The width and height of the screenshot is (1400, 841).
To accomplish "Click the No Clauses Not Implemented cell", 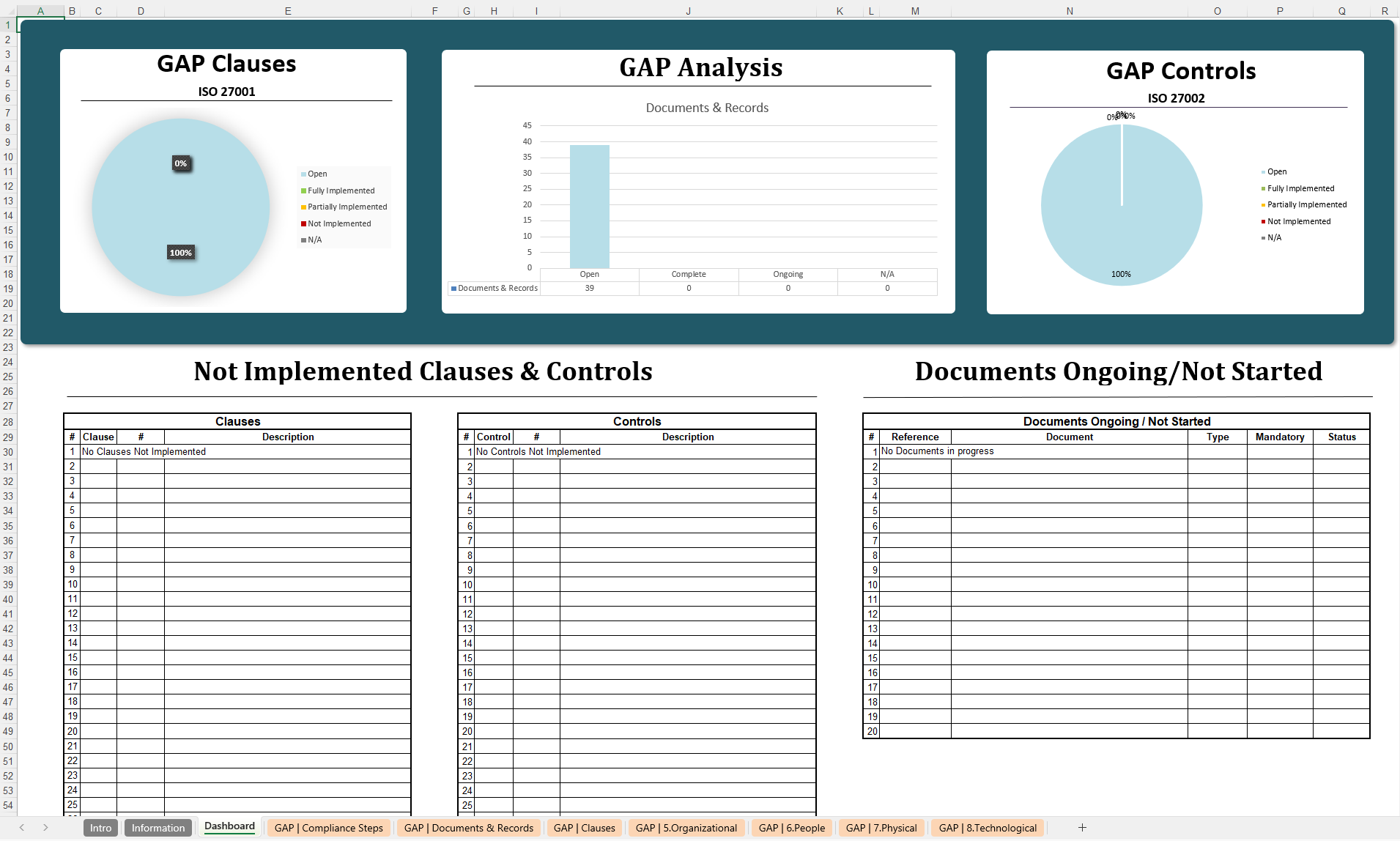I will click(x=144, y=451).
